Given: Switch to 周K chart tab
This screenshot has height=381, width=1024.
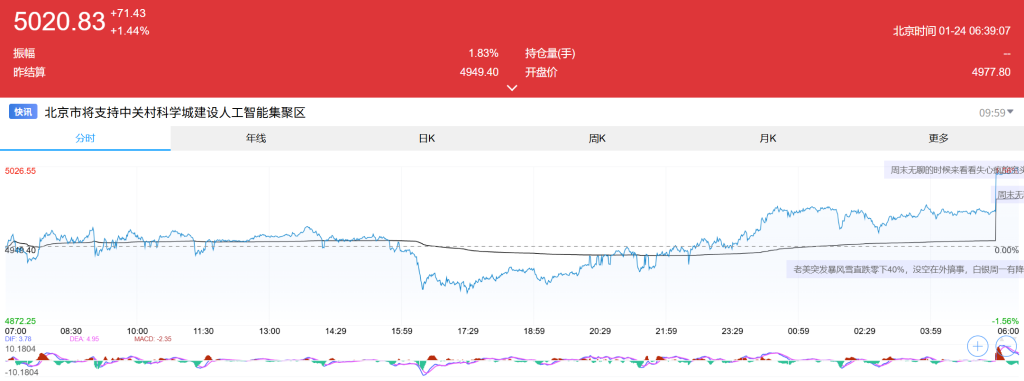Looking at the screenshot, I should 598,139.
